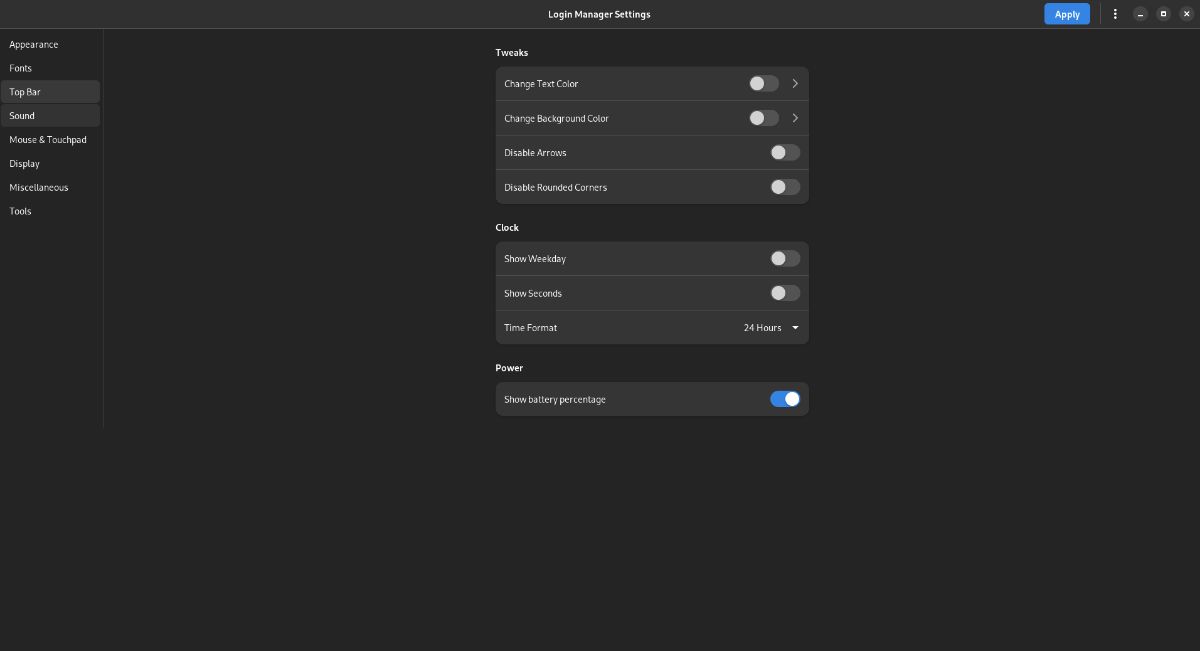
Task: Expand Change Background Color options via chevron
Action: tap(795, 118)
